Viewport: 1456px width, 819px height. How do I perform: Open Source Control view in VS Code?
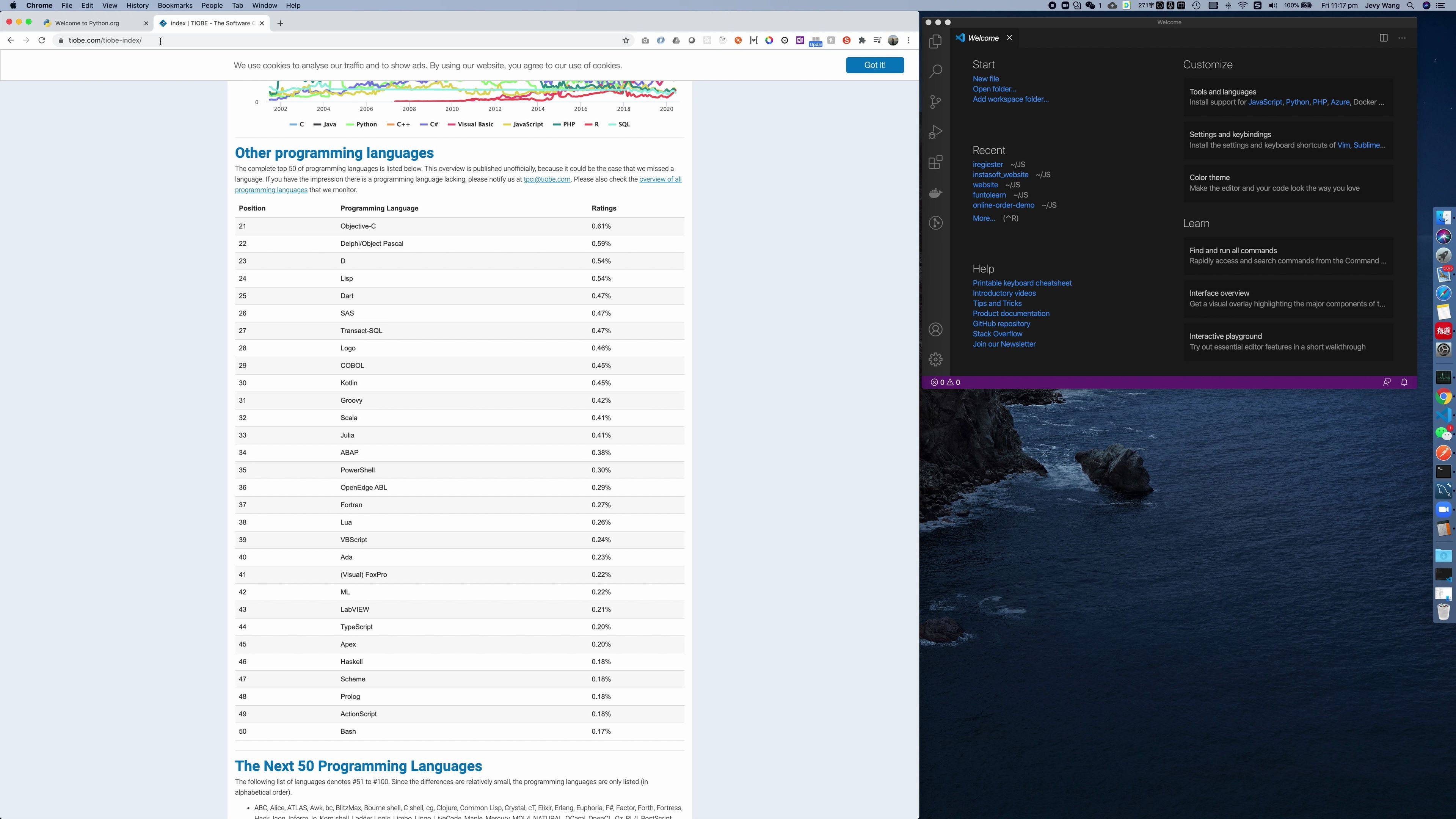(x=935, y=102)
